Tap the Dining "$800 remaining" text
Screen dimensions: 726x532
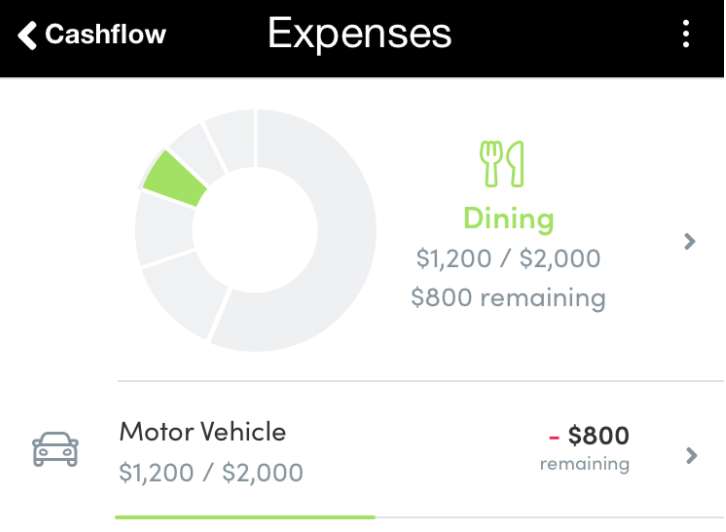coord(508,298)
